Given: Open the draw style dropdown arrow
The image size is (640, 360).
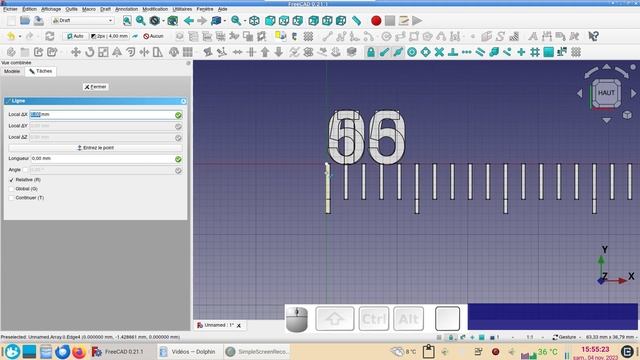Looking at the screenshot, I should tap(163, 21).
